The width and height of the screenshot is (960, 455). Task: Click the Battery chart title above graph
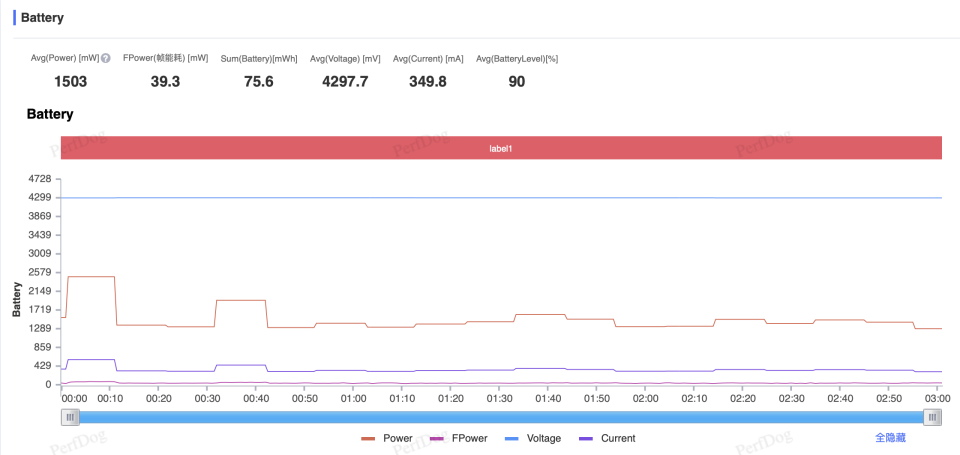click(50, 114)
